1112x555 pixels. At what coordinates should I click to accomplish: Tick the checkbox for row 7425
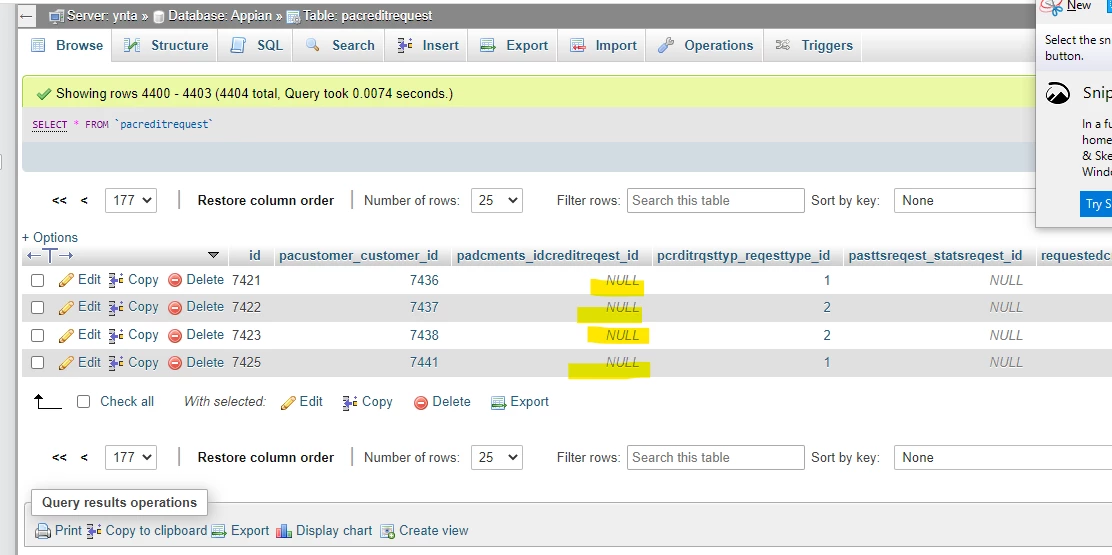(x=38, y=363)
